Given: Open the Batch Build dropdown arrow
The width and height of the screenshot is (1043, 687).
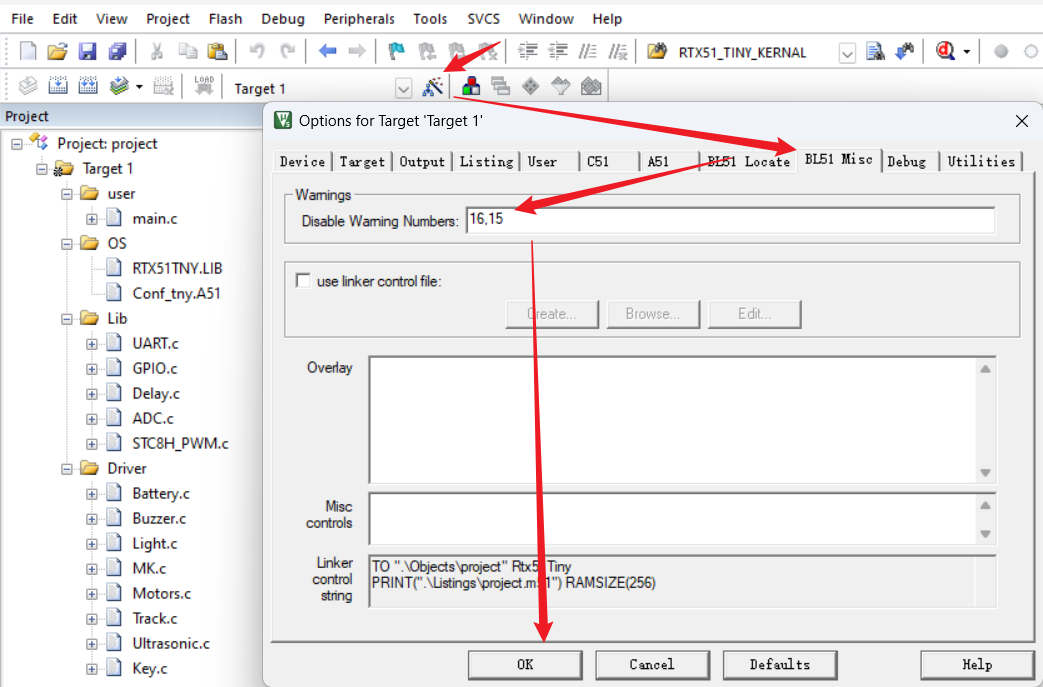Looking at the screenshot, I should [x=139, y=87].
